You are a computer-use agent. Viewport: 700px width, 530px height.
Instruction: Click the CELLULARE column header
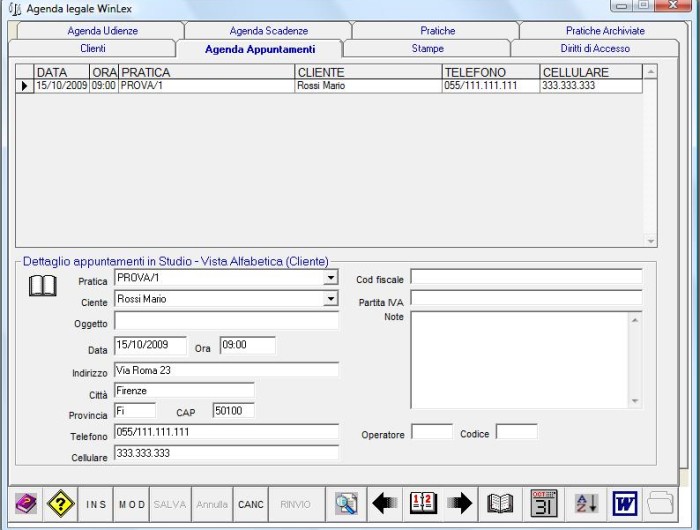pos(592,72)
